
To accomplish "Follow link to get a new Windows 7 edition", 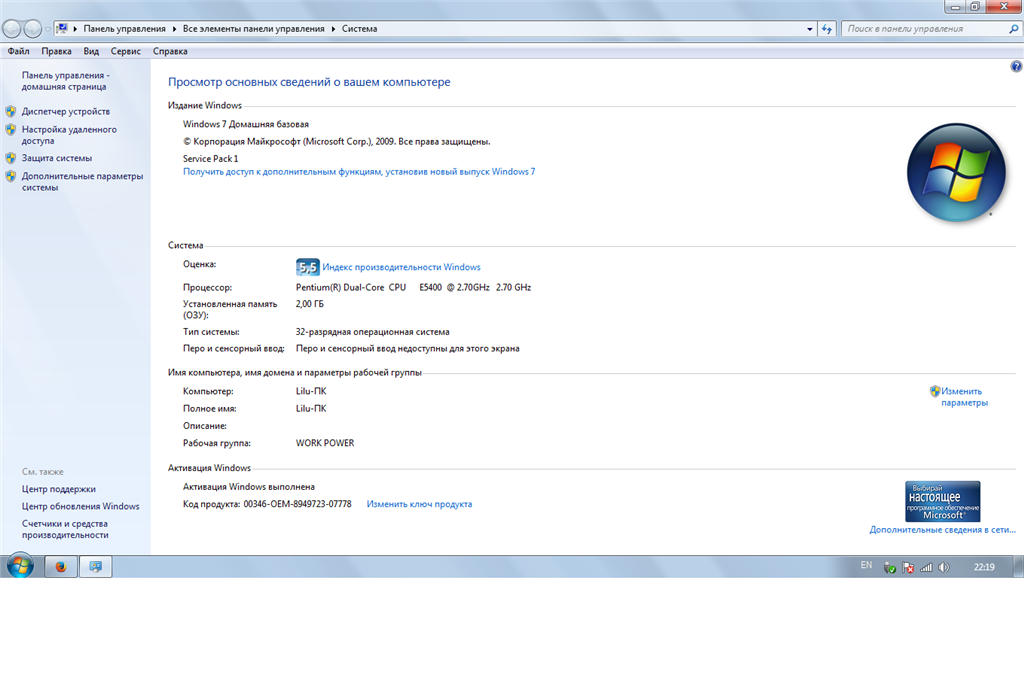I will click(x=359, y=172).
